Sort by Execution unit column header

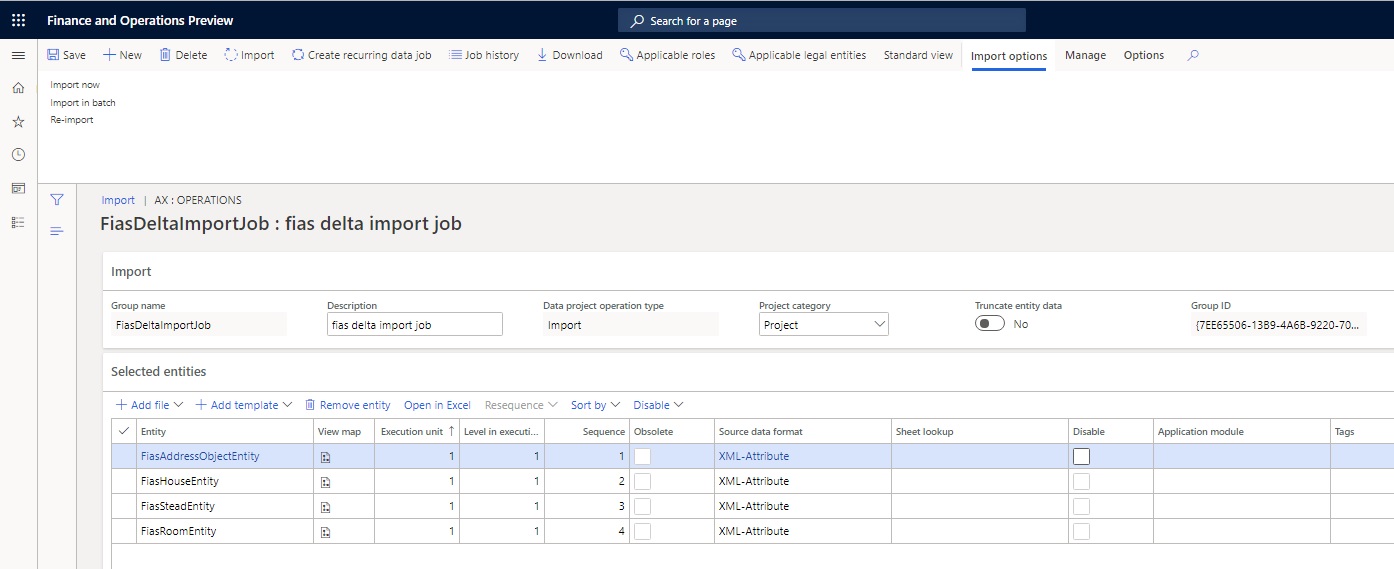pyautogui.click(x=417, y=431)
